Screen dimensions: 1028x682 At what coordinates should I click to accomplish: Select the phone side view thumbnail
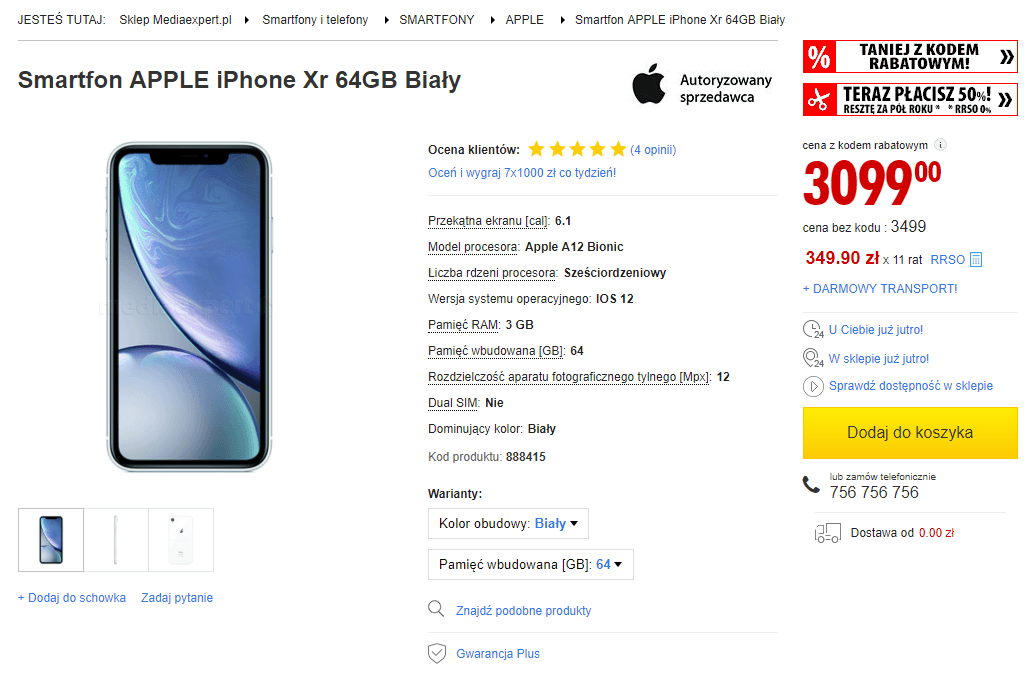pyautogui.click(x=116, y=540)
